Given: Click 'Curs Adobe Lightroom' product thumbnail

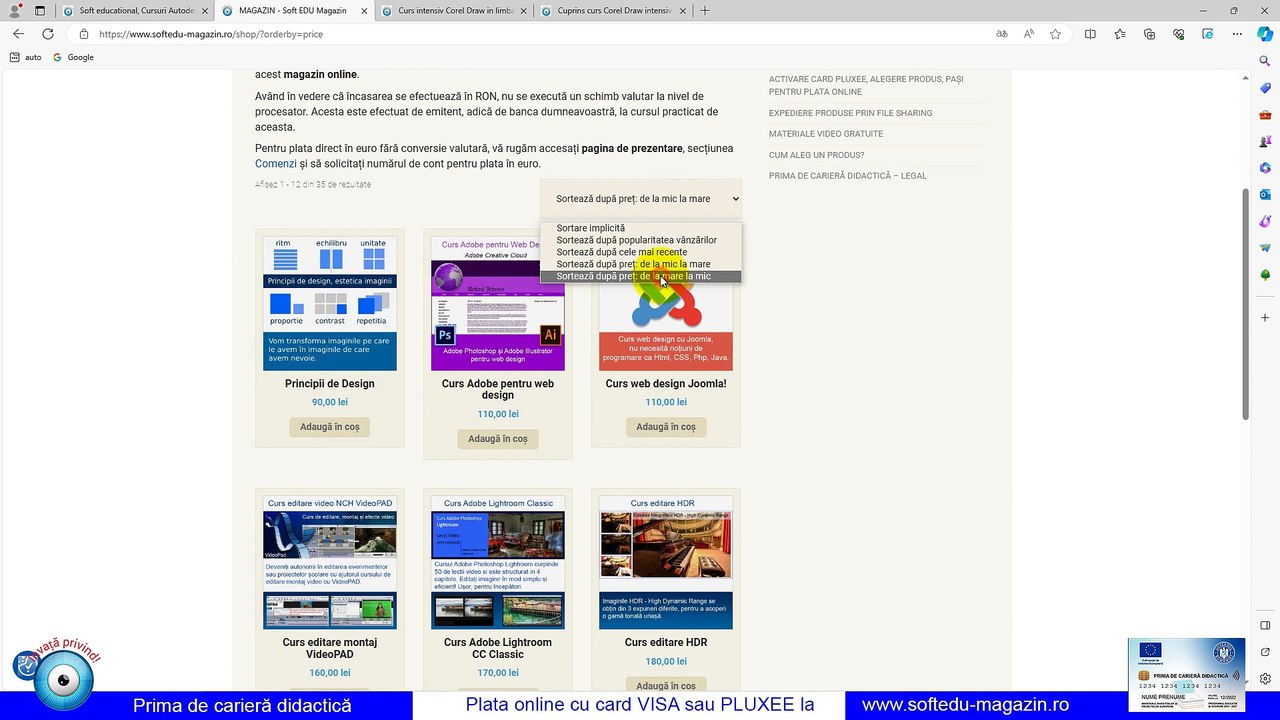Looking at the screenshot, I should click(498, 563).
